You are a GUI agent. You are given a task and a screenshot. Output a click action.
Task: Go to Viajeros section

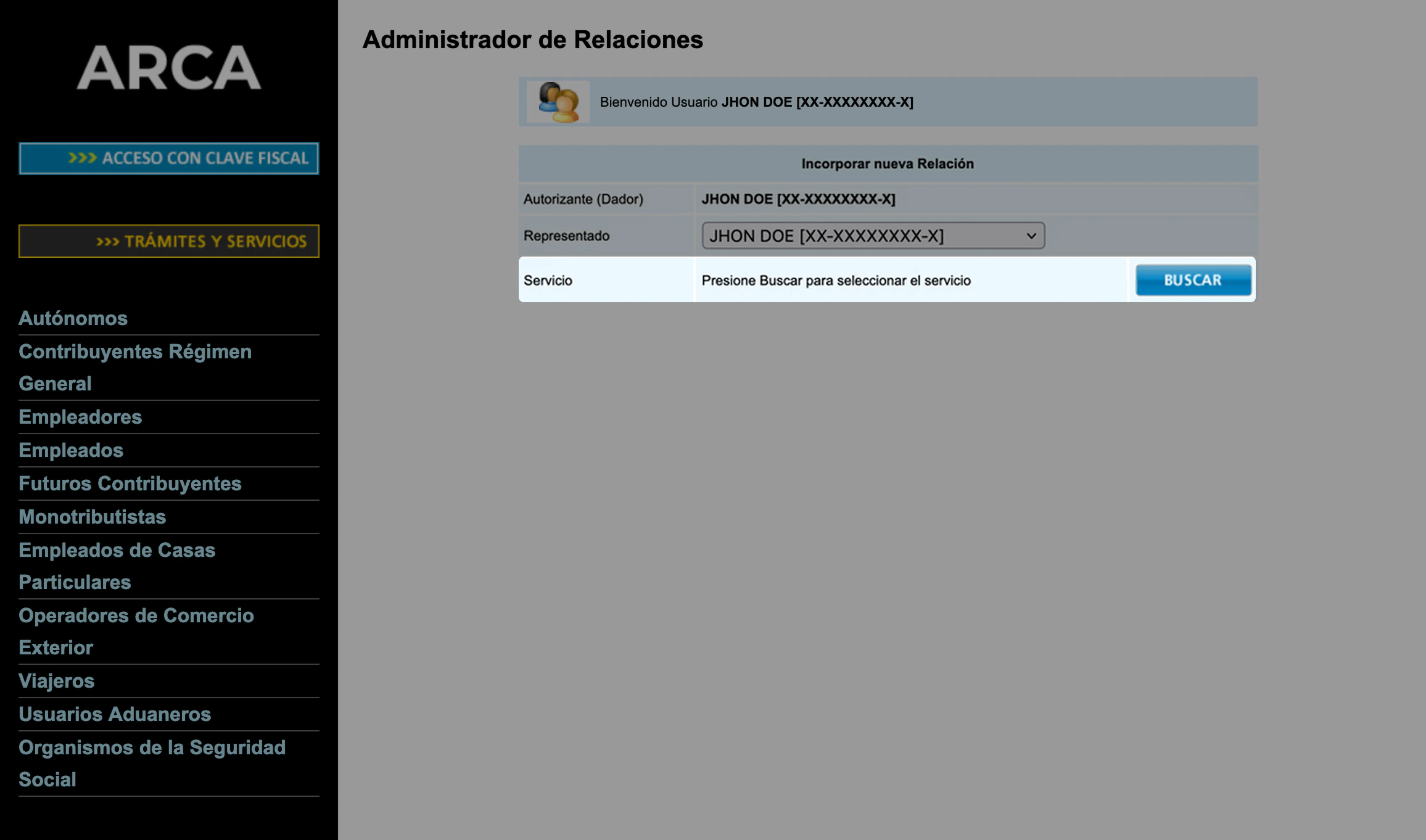point(56,681)
